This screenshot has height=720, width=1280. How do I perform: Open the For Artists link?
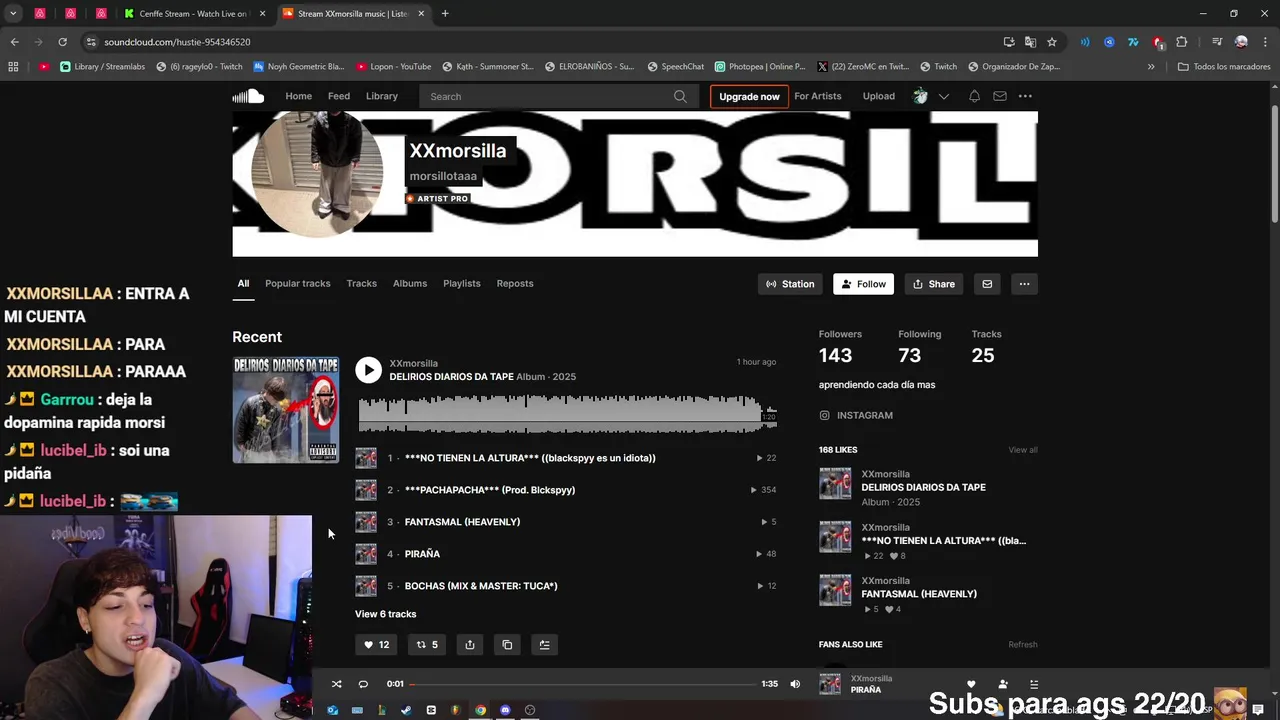click(x=817, y=96)
